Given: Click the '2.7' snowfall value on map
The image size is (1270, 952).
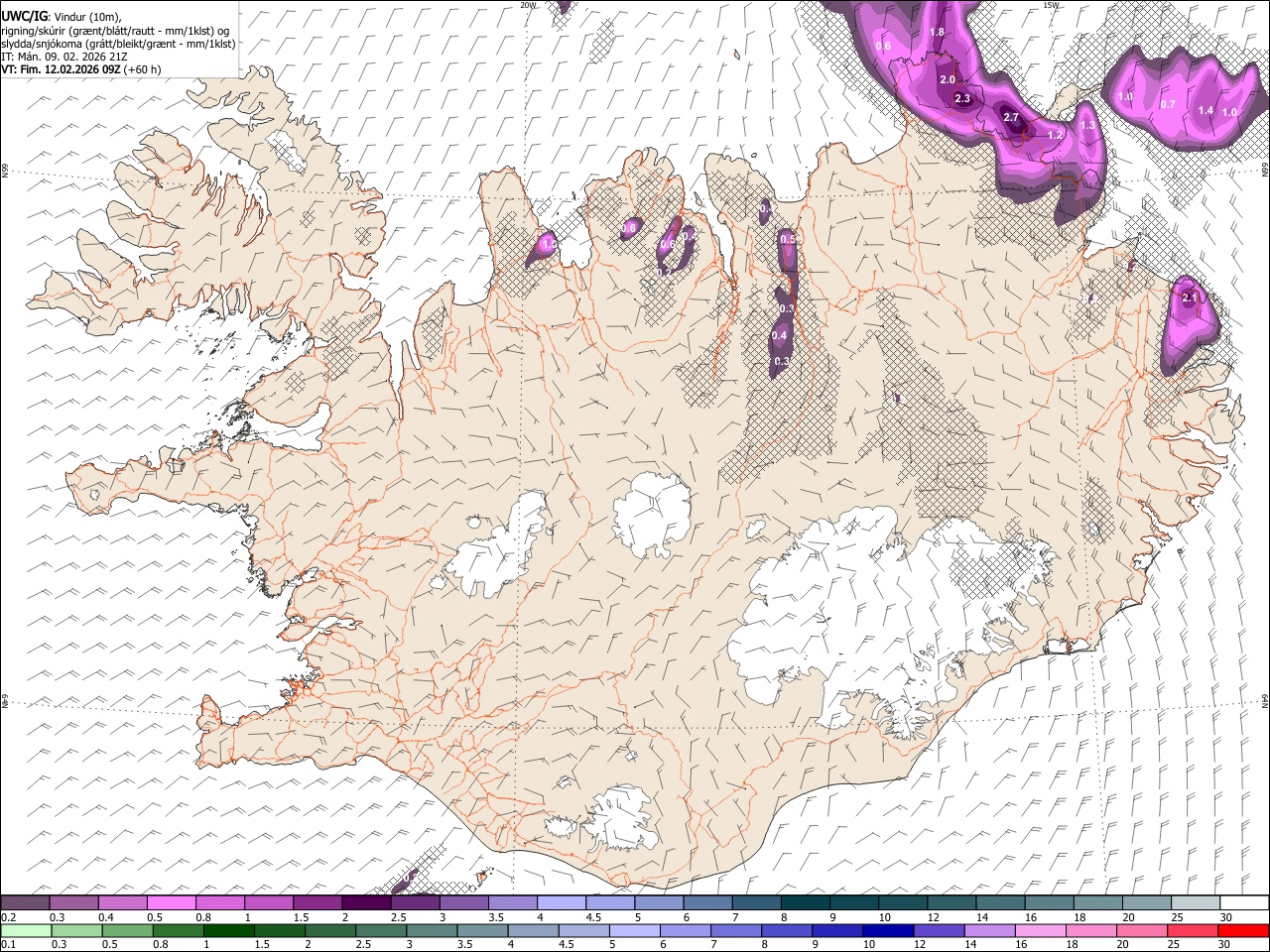Looking at the screenshot, I should (x=1011, y=117).
